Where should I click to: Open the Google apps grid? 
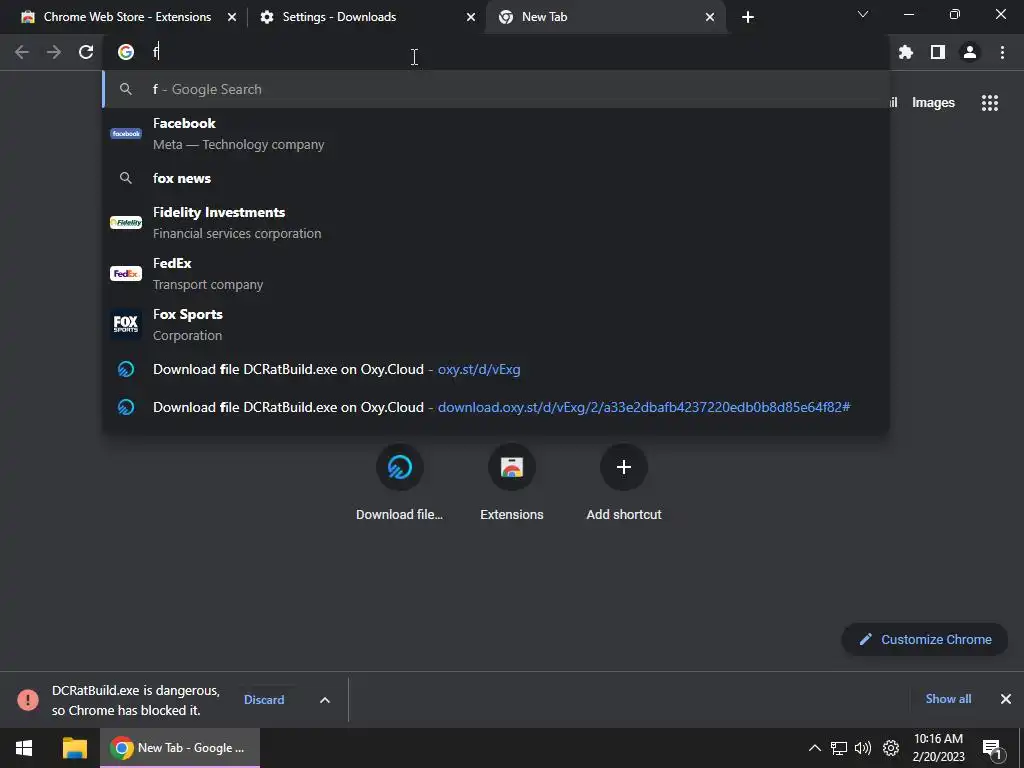pyautogui.click(x=990, y=103)
